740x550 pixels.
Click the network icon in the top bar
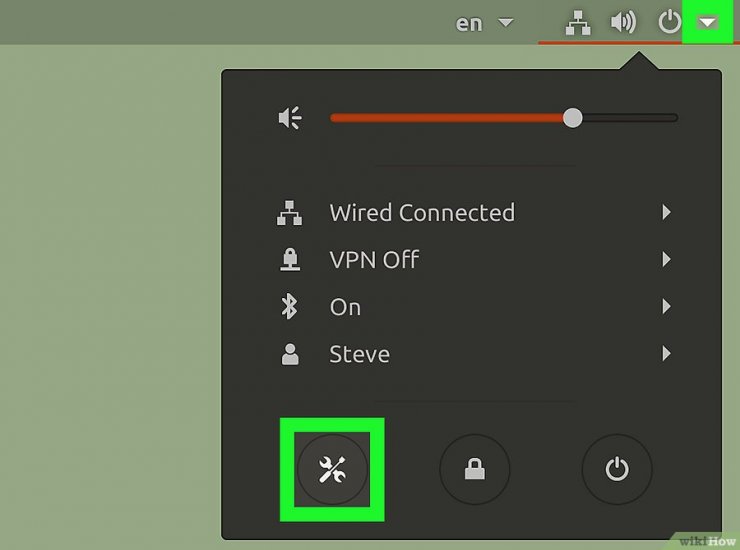coord(578,23)
